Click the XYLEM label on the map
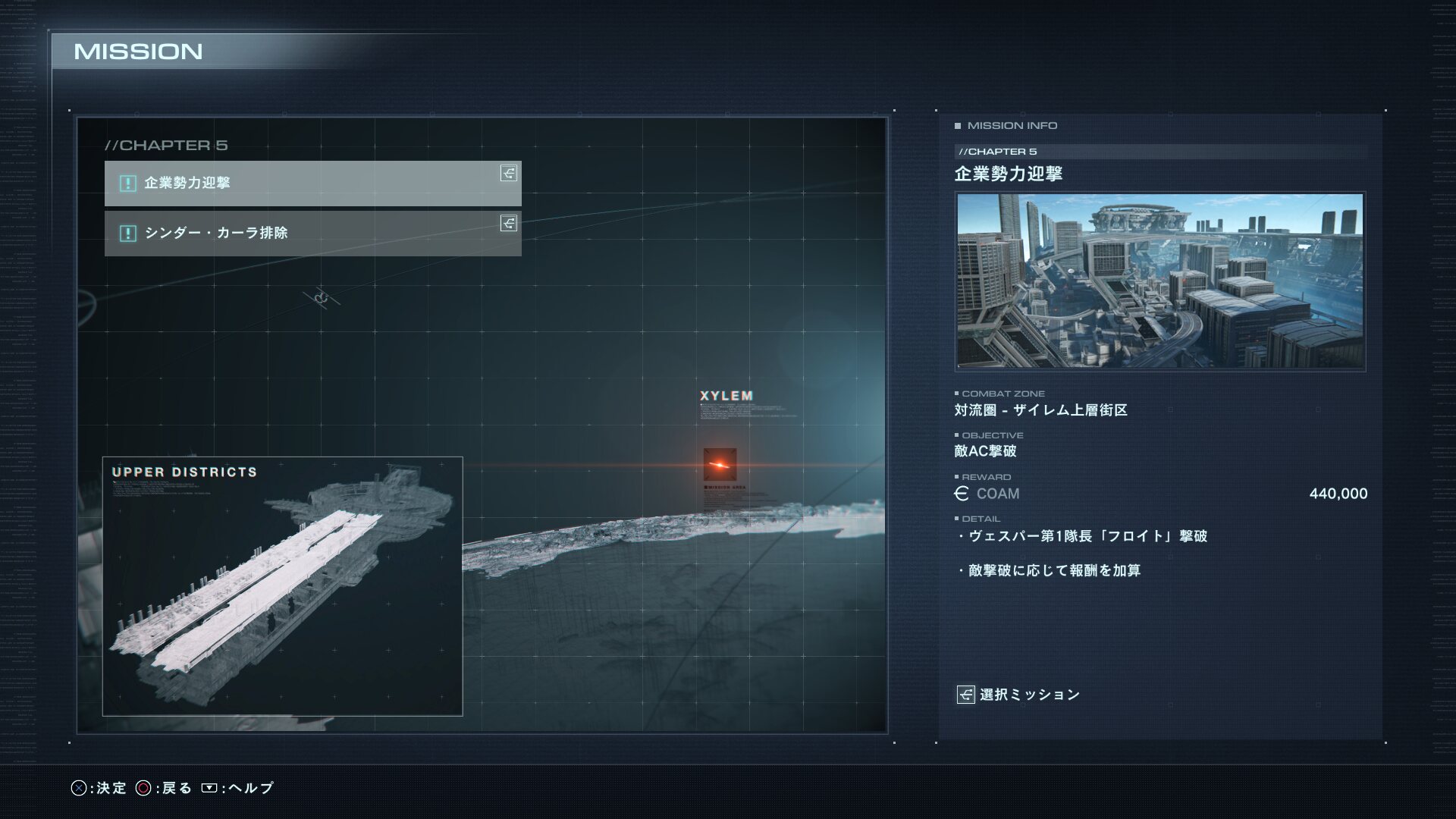1456x819 pixels. tap(726, 396)
